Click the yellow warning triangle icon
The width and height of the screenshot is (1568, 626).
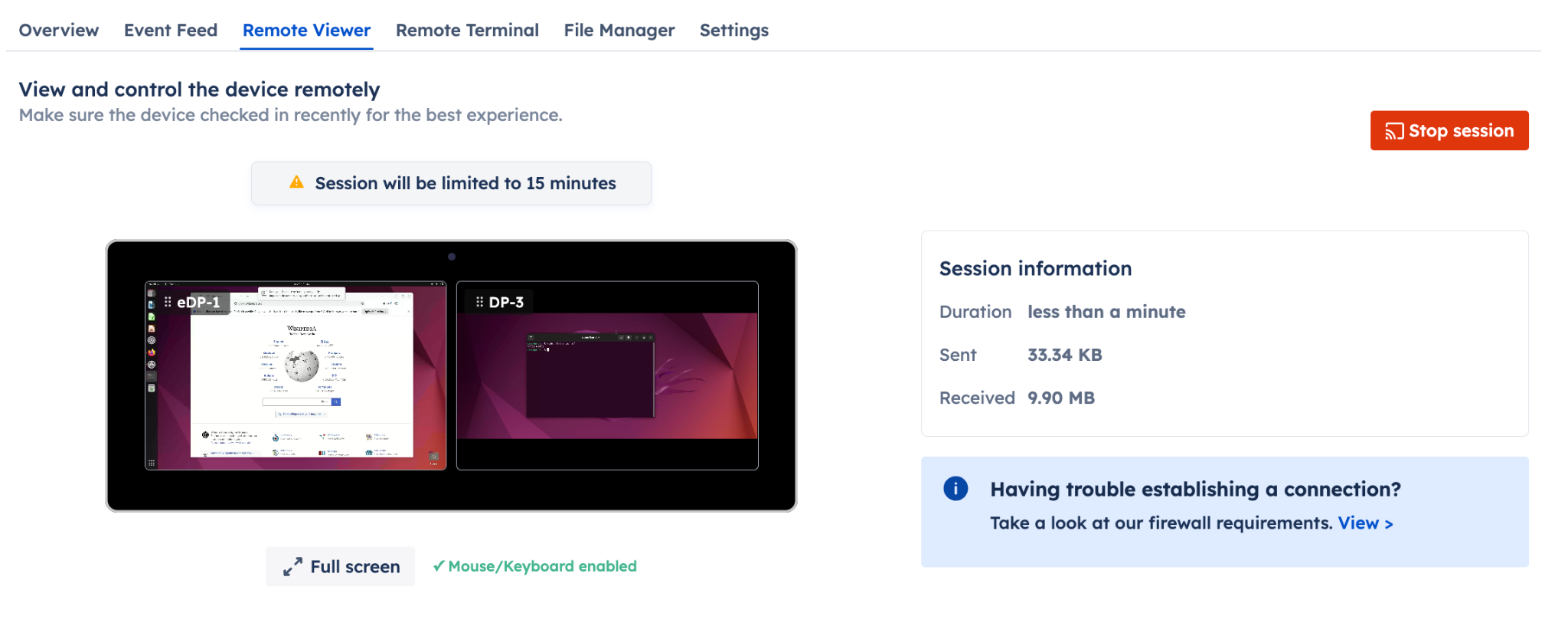(296, 182)
